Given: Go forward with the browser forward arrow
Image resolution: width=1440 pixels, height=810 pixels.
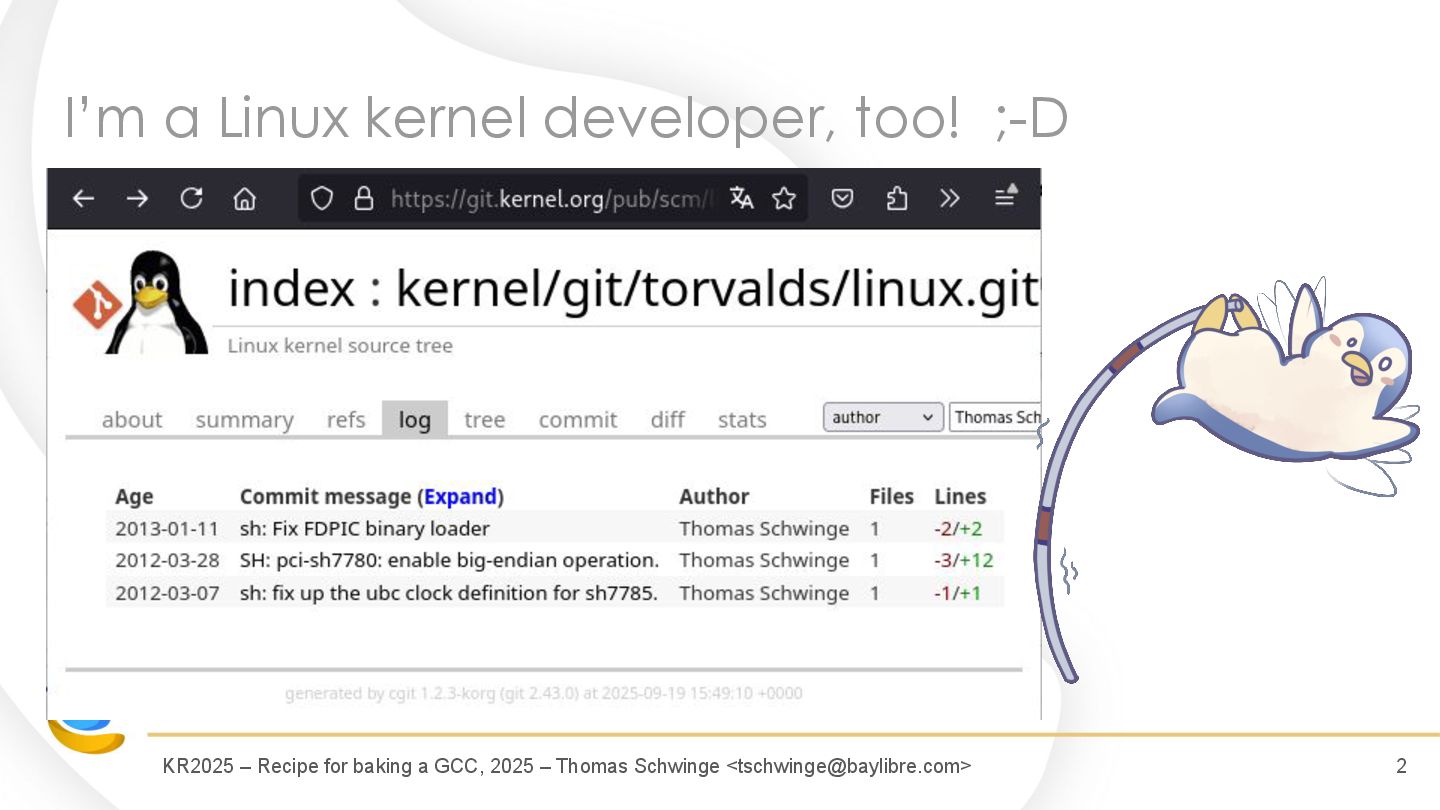Looking at the screenshot, I should click(x=137, y=199).
